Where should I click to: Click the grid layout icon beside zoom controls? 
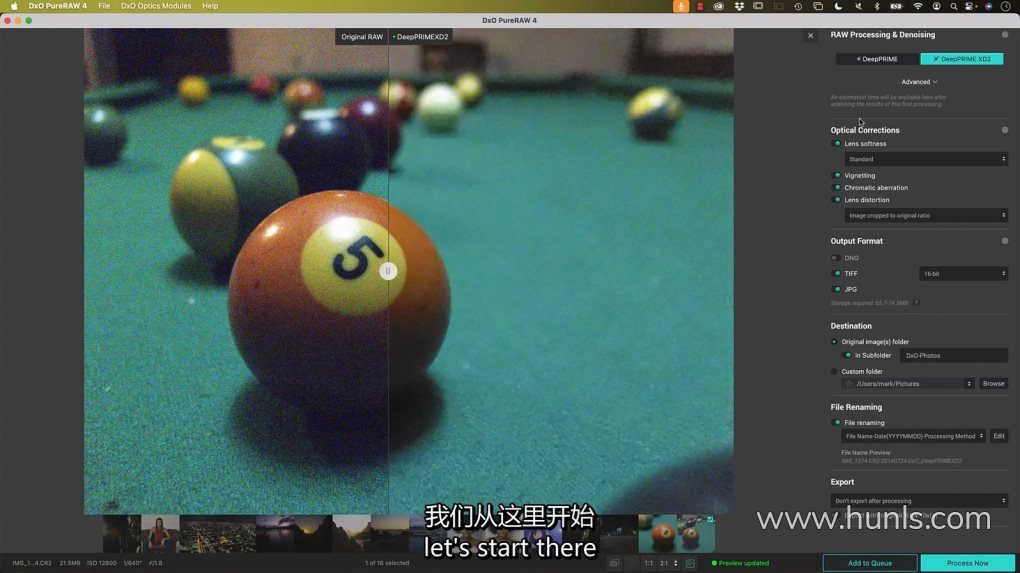click(x=690, y=563)
